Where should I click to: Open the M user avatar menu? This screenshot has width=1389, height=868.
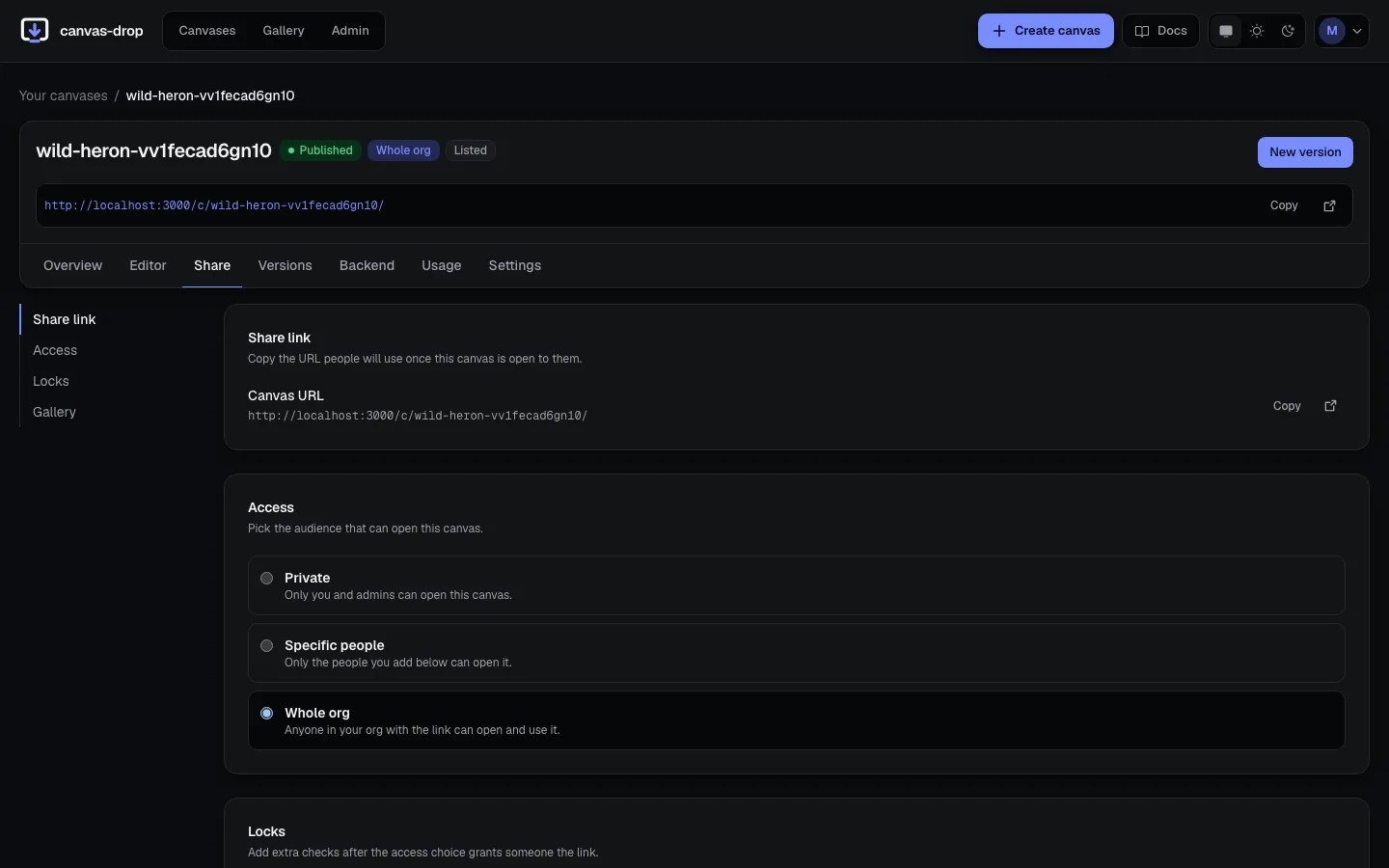(1342, 31)
